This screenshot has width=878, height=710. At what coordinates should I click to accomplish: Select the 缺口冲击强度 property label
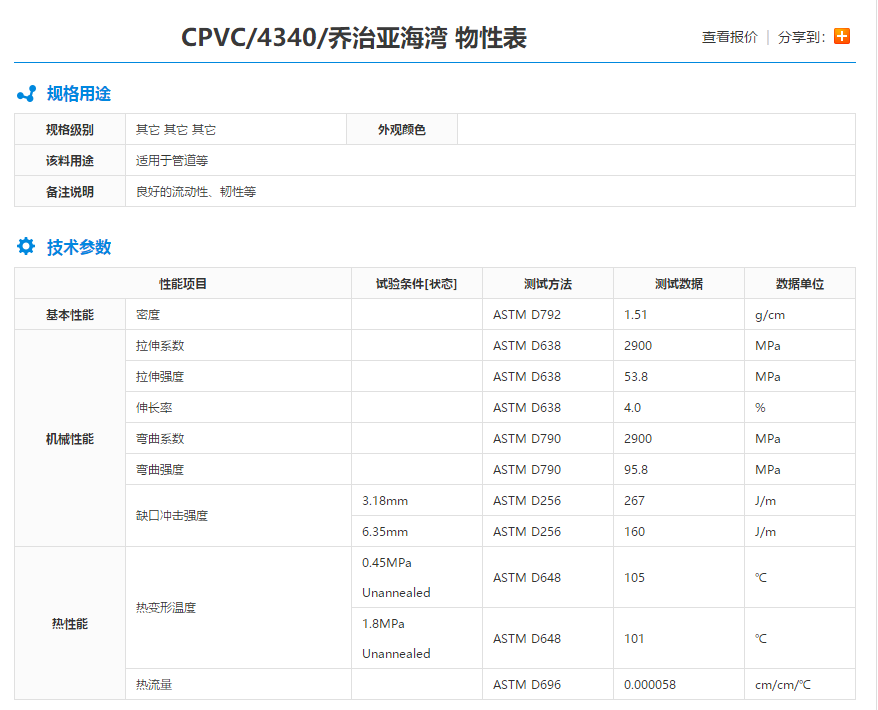click(171, 515)
